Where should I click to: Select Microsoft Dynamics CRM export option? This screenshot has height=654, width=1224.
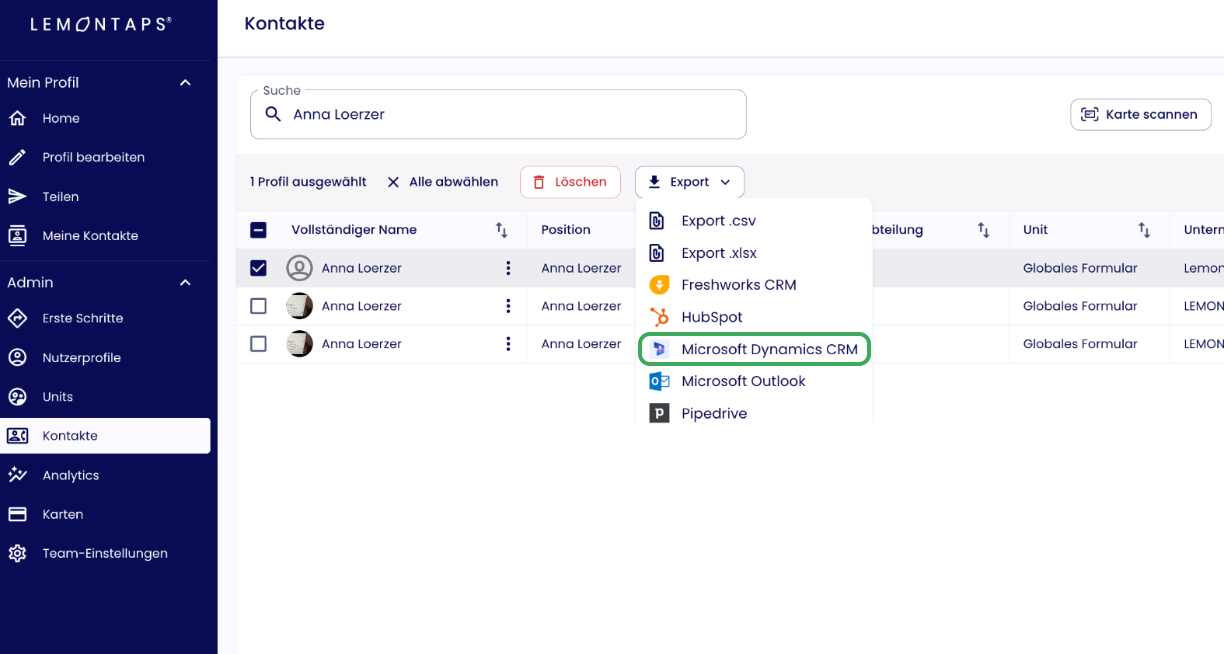click(x=755, y=349)
